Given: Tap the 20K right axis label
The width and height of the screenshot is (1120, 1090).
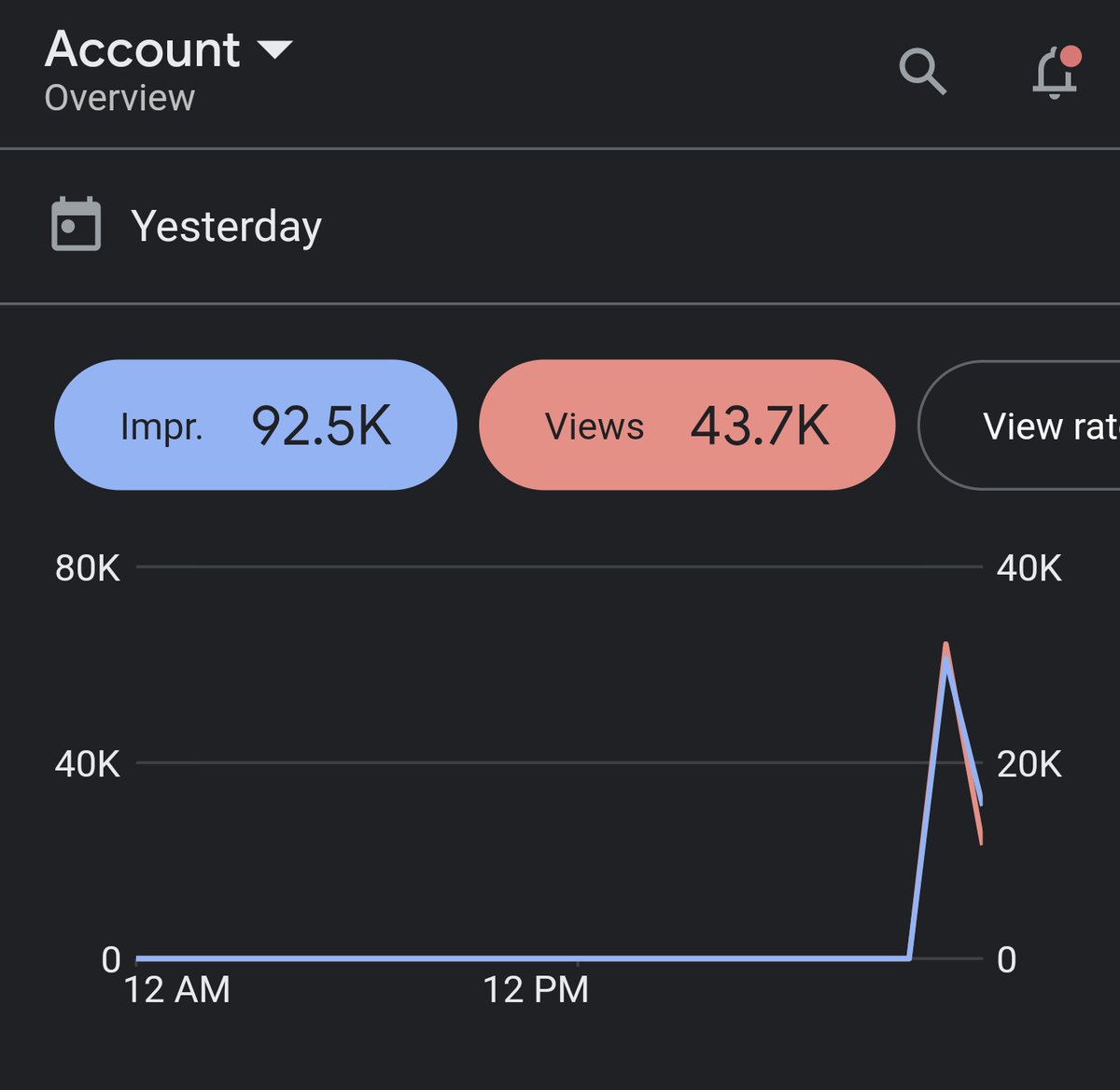Looking at the screenshot, I should (x=1029, y=763).
